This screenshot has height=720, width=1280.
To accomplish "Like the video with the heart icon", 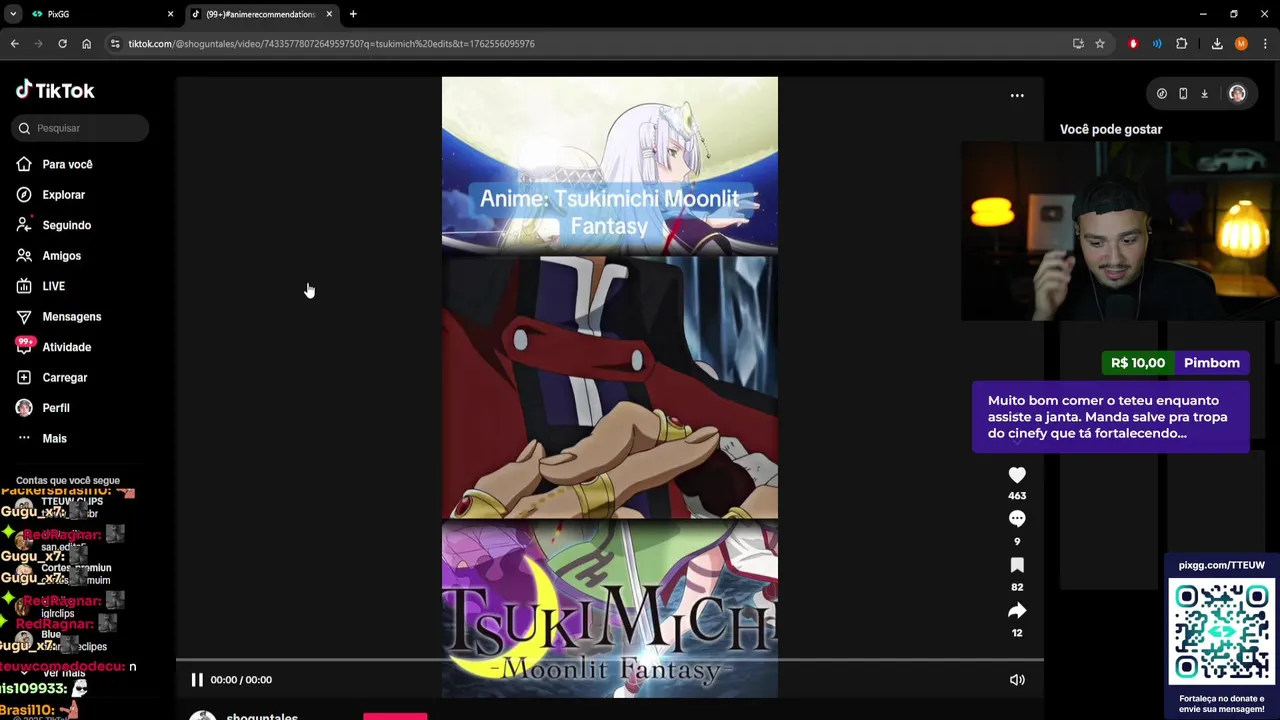I will pyautogui.click(x=1017, y=475).
